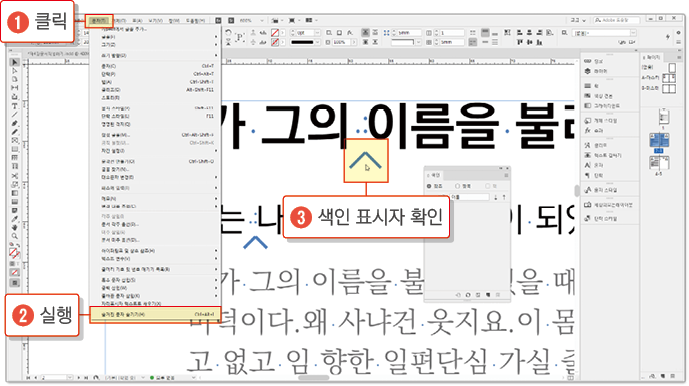Switch to the 페이지 panel tab

click(x=652, y=58)
